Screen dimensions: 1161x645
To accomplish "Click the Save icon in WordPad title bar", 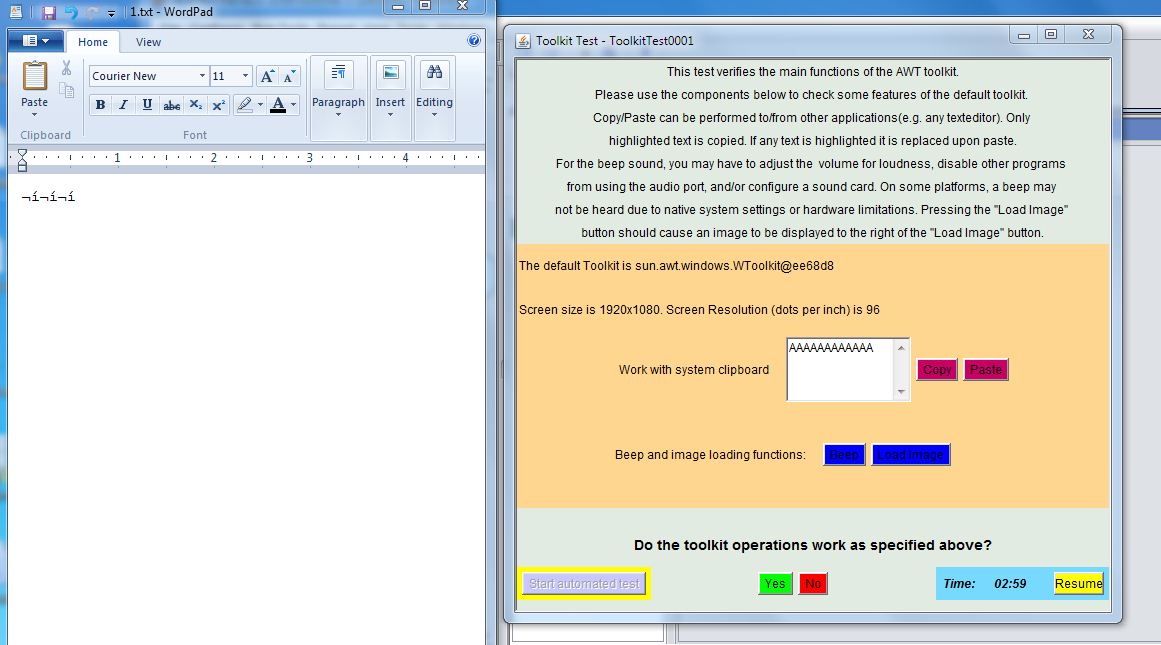I will [x=48, y=13].
